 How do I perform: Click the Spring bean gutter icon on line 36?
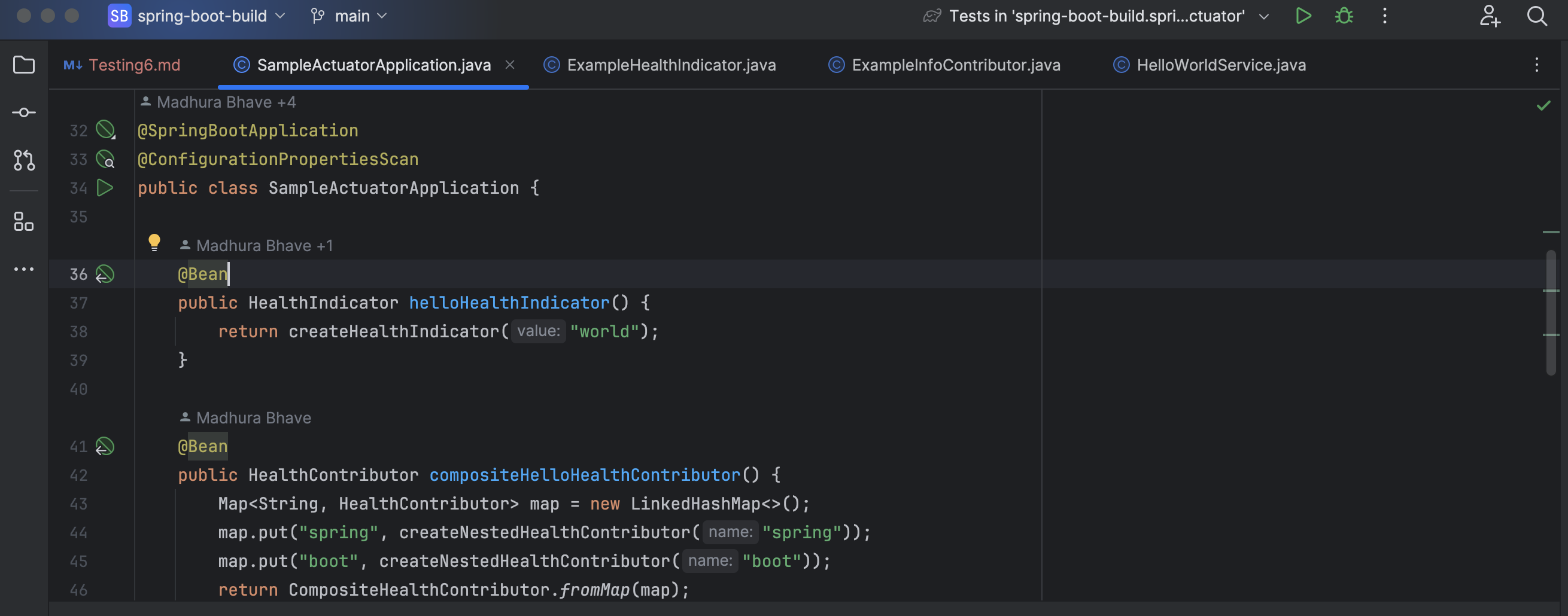tap(105, 275)
